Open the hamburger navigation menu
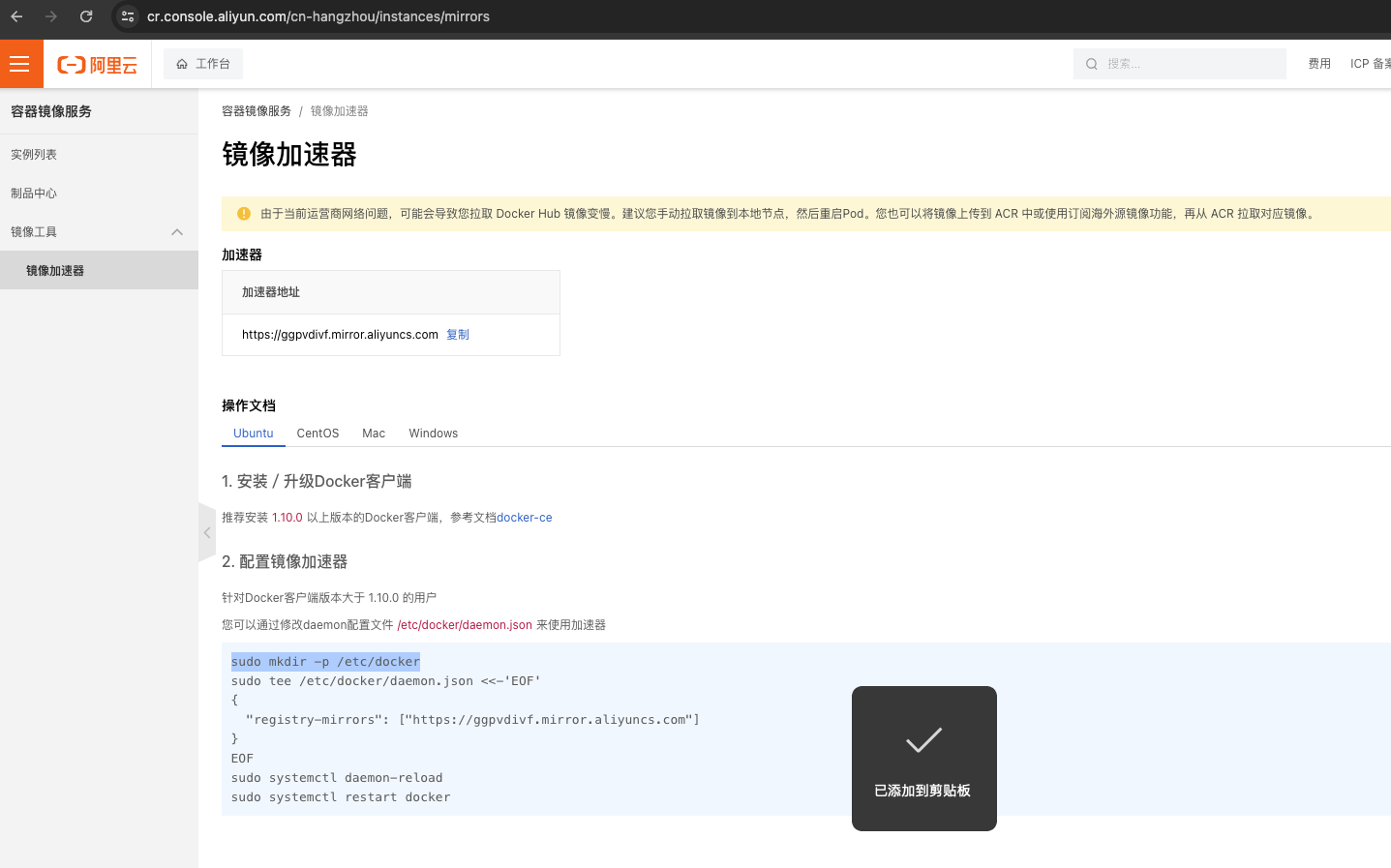The image size is (1391, 868). pyautogui.click(x=21, y=64)
